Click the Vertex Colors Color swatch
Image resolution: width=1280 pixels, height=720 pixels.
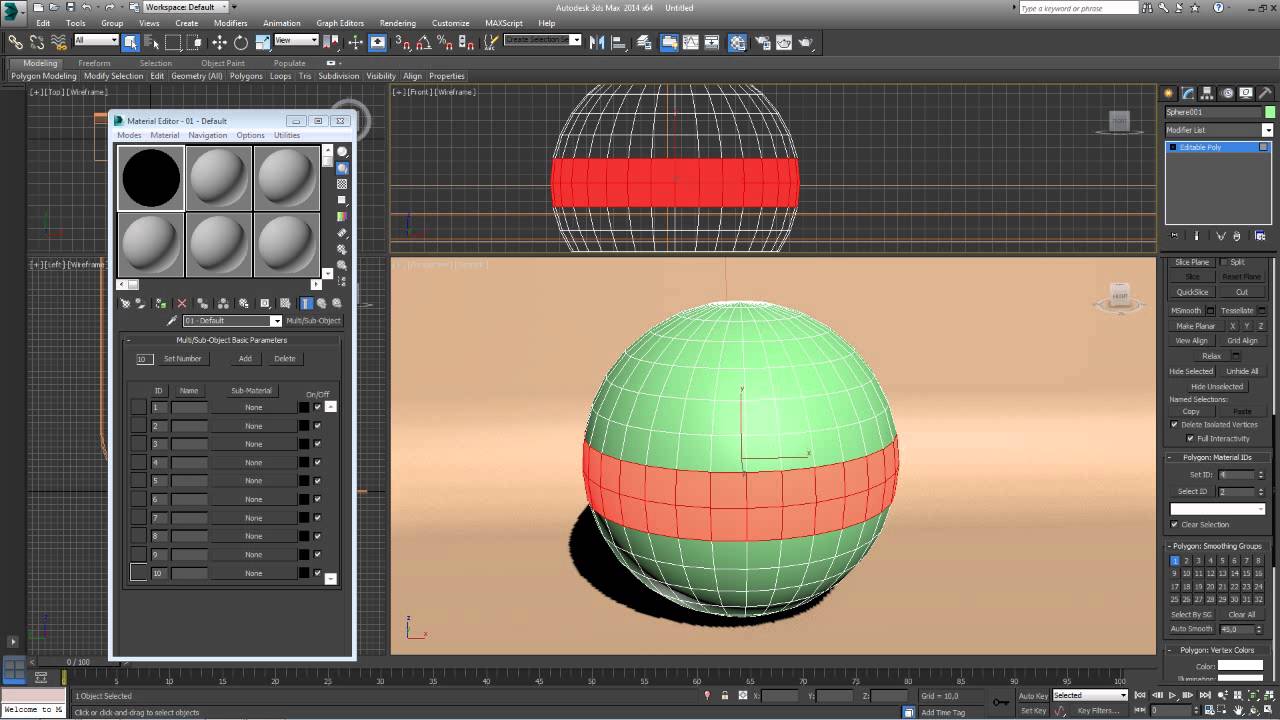1240,666
